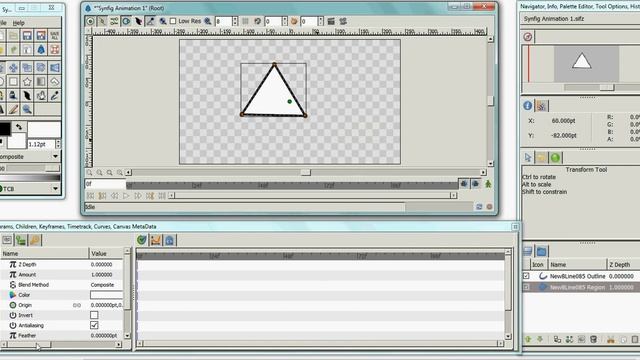
Task: Toggle the Invert checkbox in params
Action: click(x=94, y=315)
